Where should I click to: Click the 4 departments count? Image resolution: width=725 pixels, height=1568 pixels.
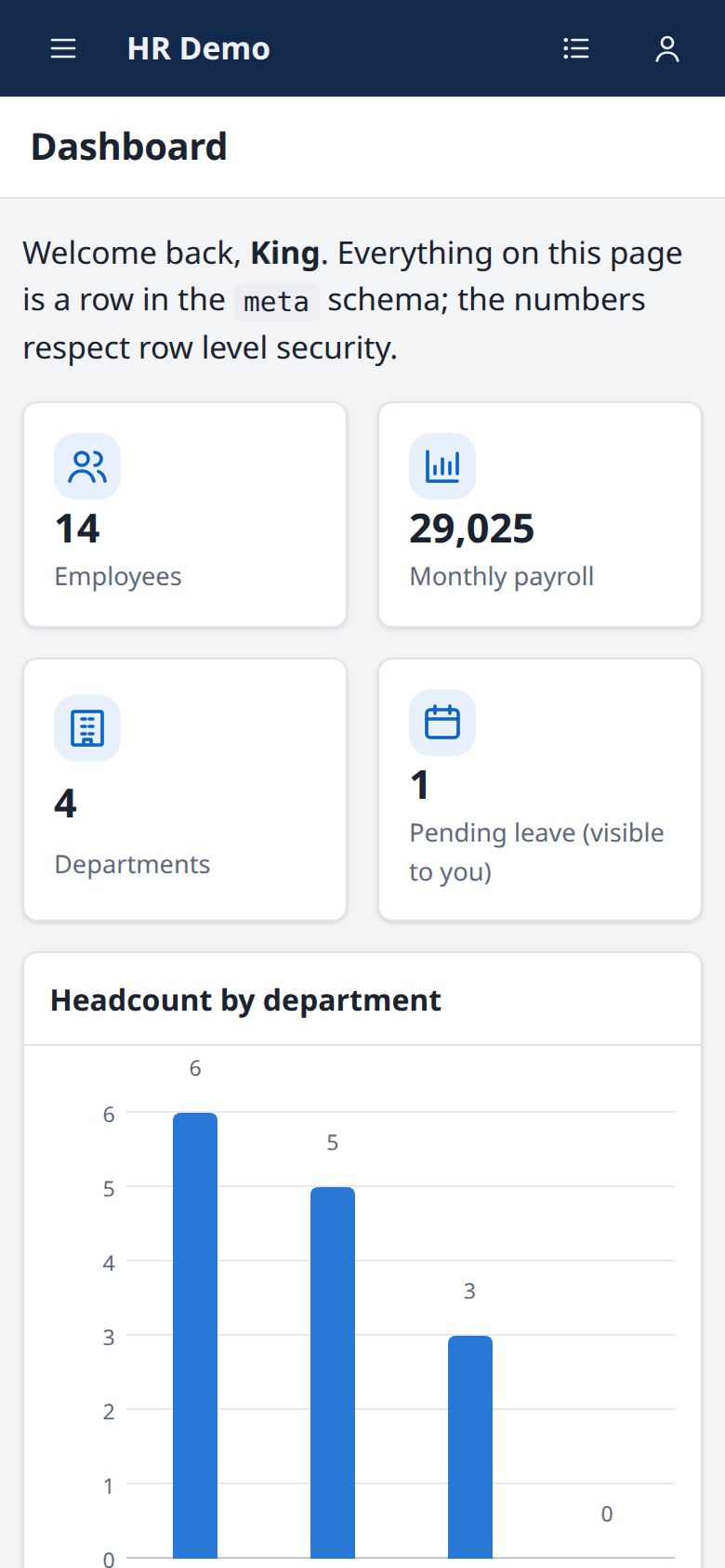point(65,804)
